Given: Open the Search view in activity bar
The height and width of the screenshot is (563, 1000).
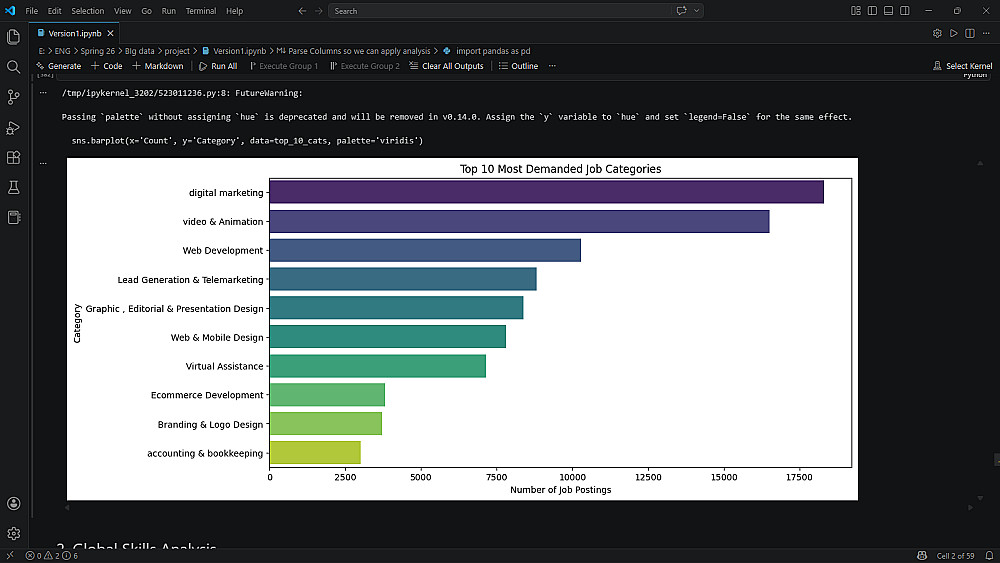Looking at the screenshot, I should pyautogui.click(x=14, y=67).
